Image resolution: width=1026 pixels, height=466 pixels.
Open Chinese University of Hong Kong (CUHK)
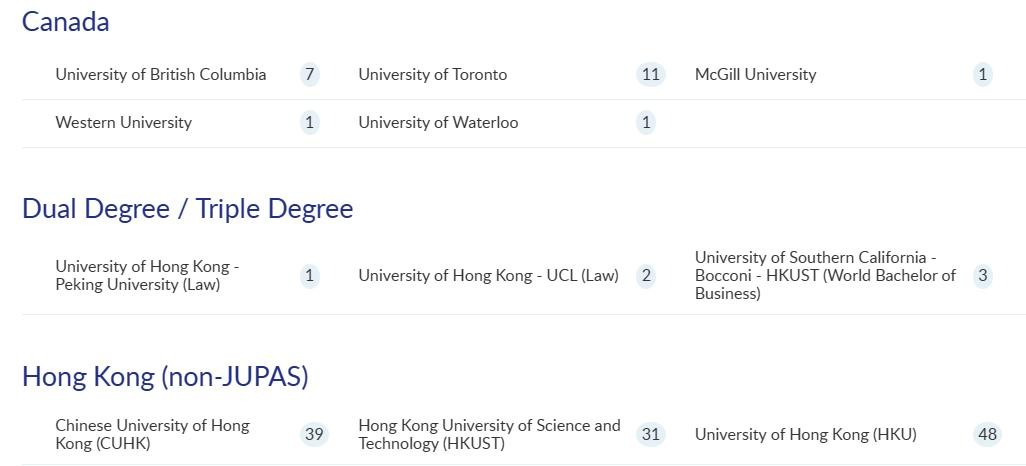(152, 434)
